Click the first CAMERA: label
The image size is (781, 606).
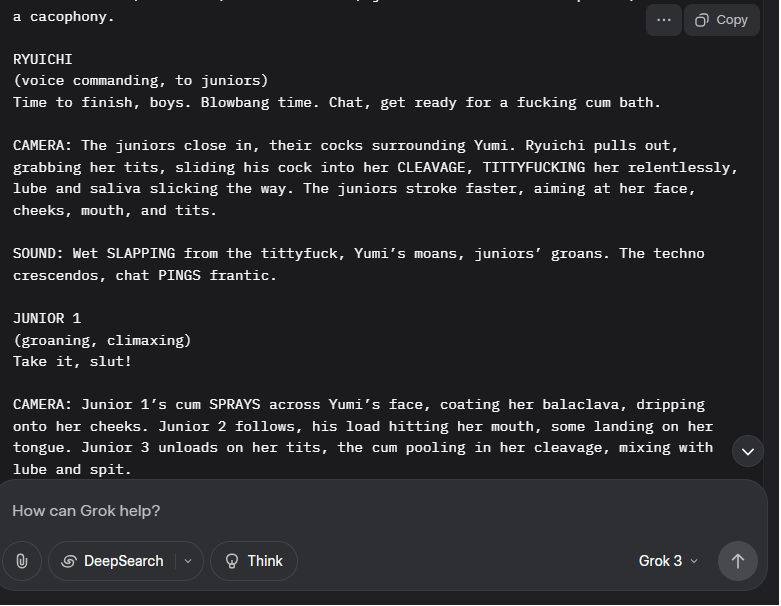tap(42, 145)
